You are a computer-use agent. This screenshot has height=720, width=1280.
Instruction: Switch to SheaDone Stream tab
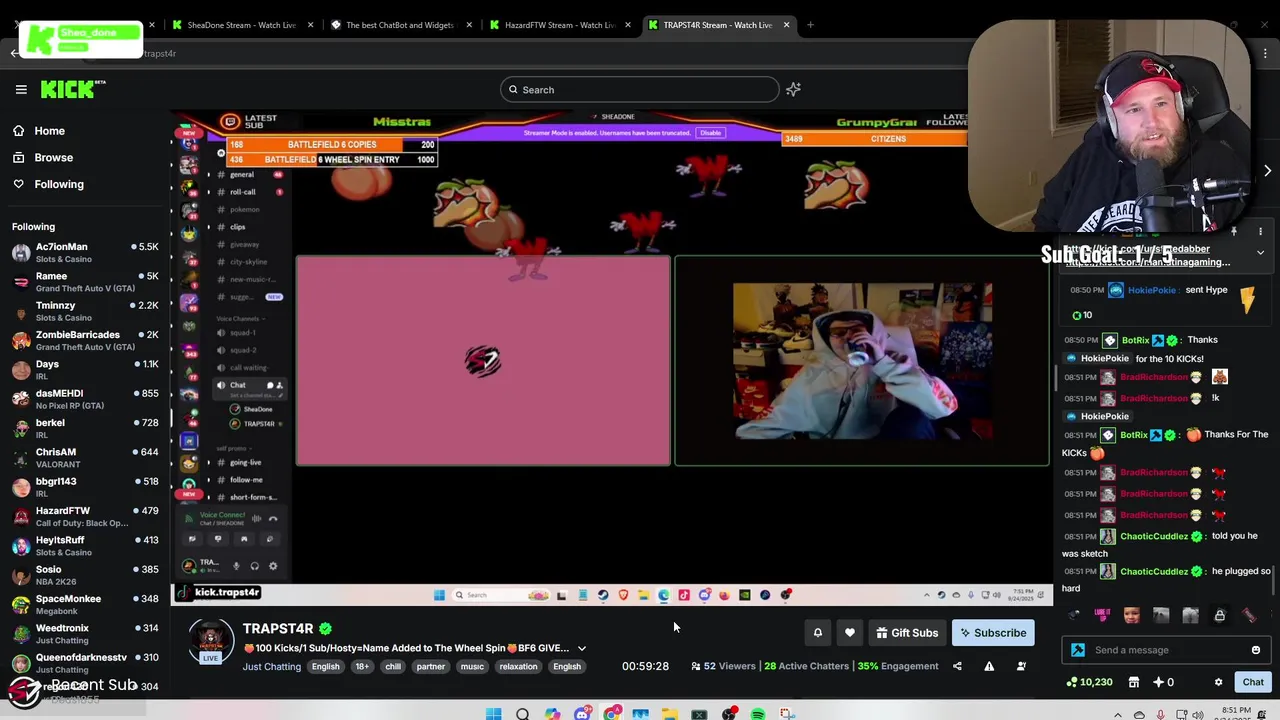click(241, 25)
